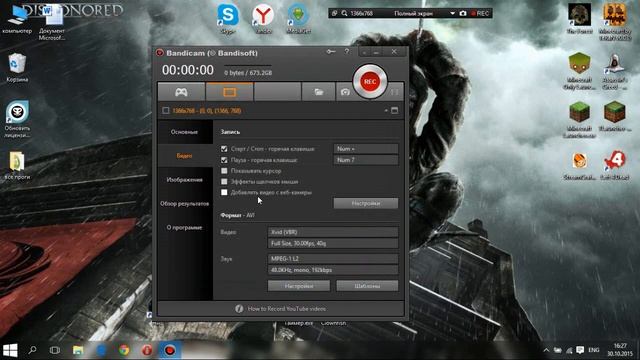The height and width of the screenshot is (360, 640).
Task: Click the 48.0KHz, mono, 192kbps audio field
Action: click(x=333, y=270)
